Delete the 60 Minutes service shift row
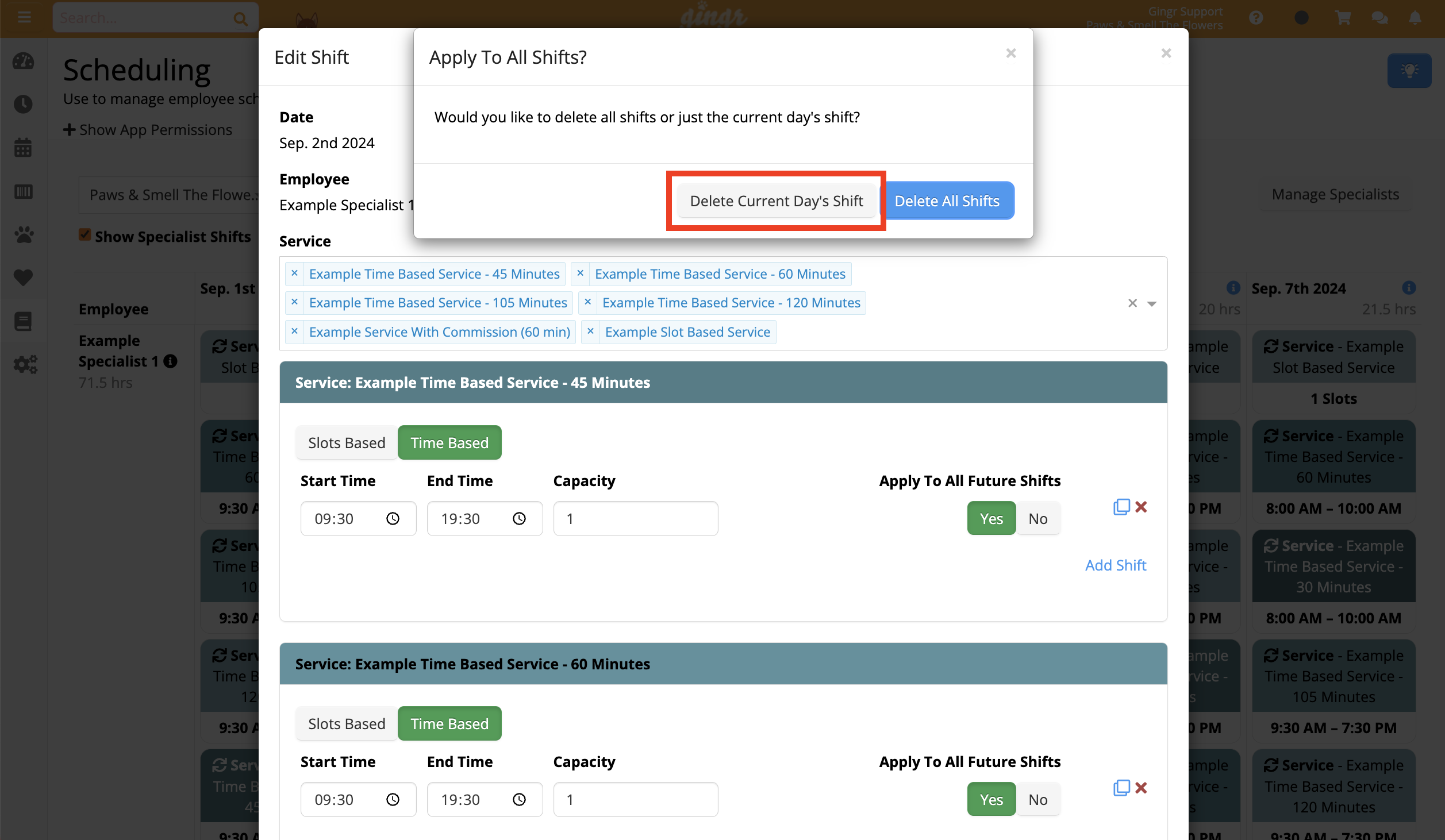The height and width of the screenshot is (840, 1445). [1141, 788]
